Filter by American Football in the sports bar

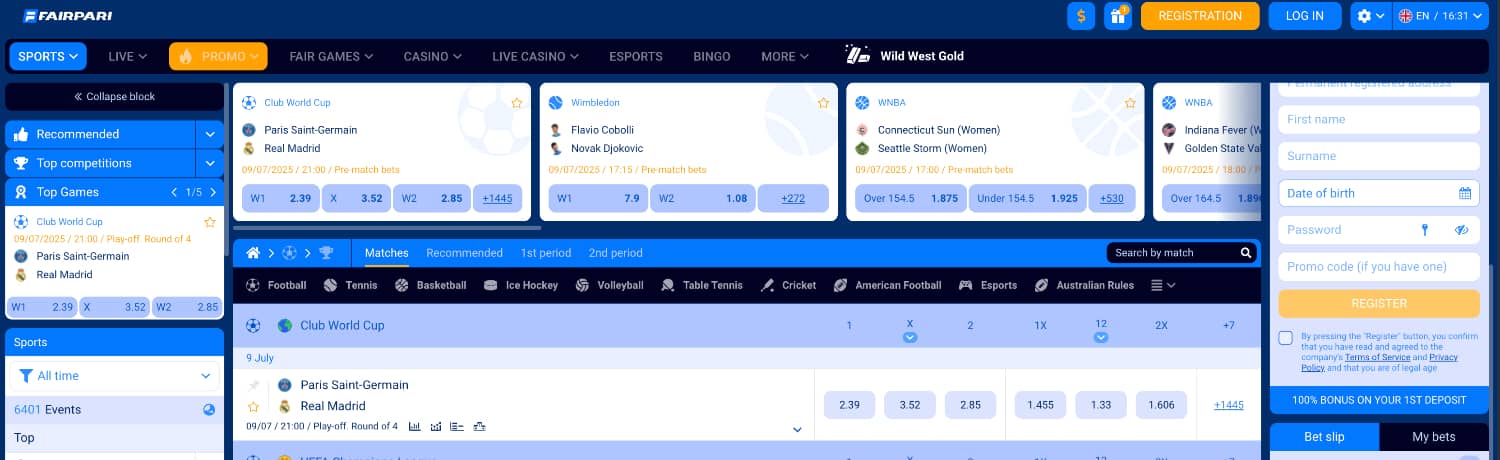(x=887, y=285)
